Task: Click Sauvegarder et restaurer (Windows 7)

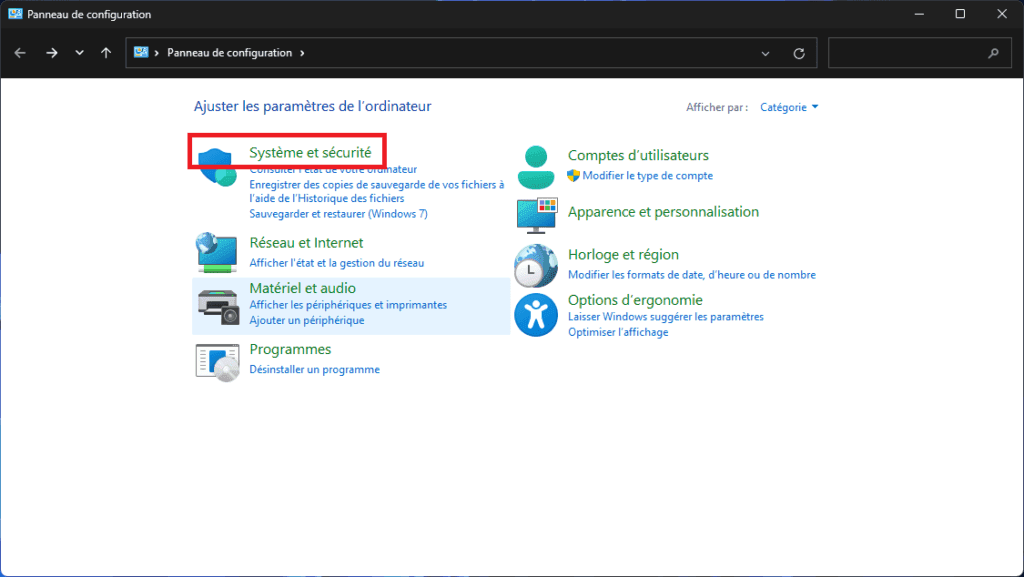Action: pos(338,213)
